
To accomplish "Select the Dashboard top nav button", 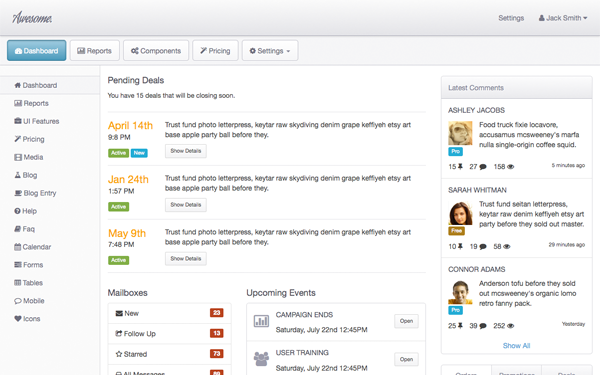I will [36, 51].
